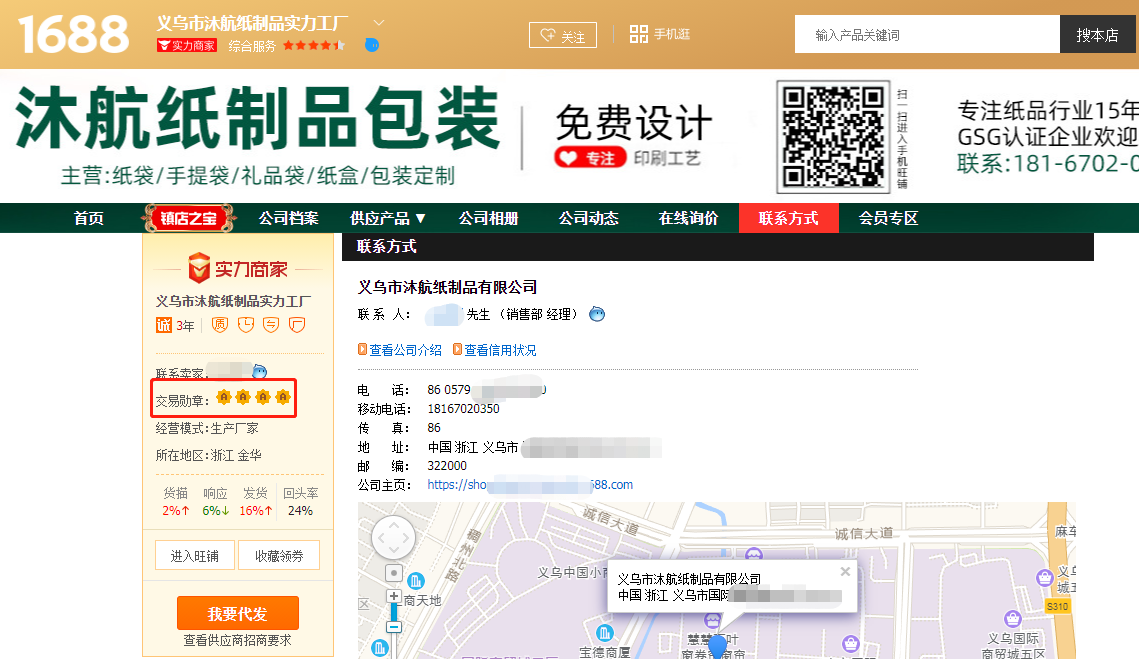
Task: Click the purple shop marker near 义乌国际商贸城五区
Action: [x=1013, y=618]
